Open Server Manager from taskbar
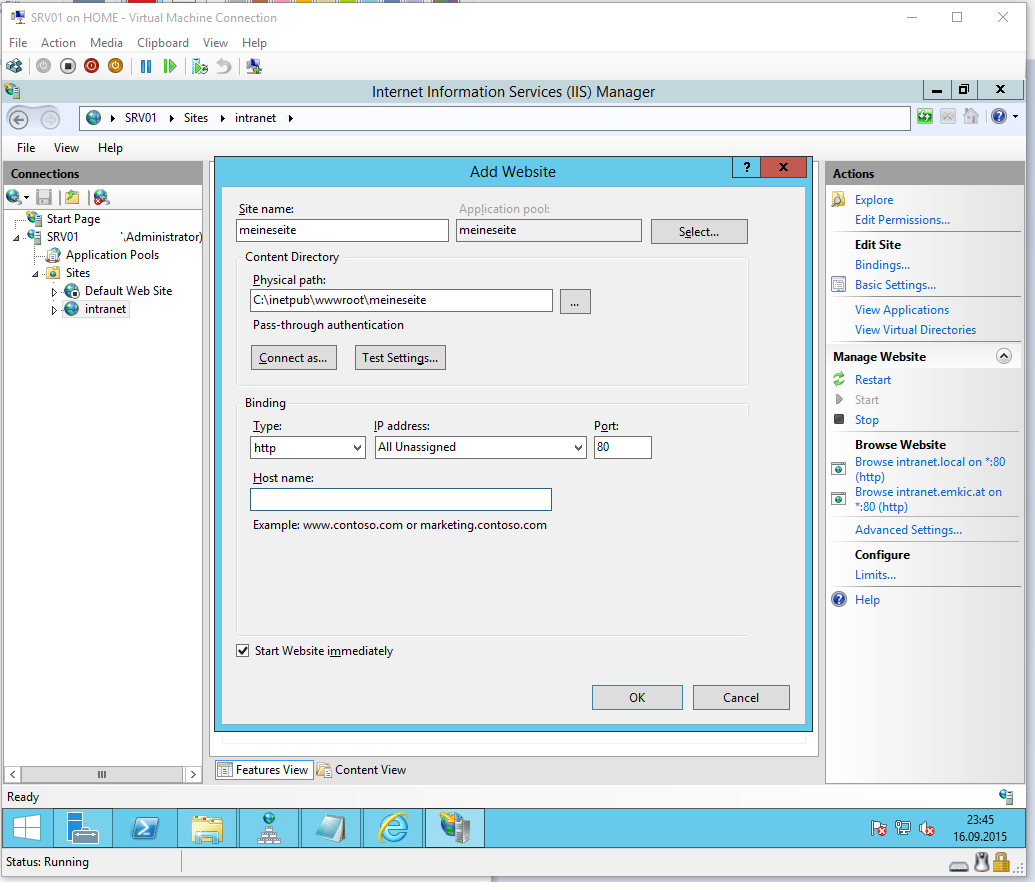This screenshot has height=890, width=1035. pyautogui.click(x=82, y=828)
